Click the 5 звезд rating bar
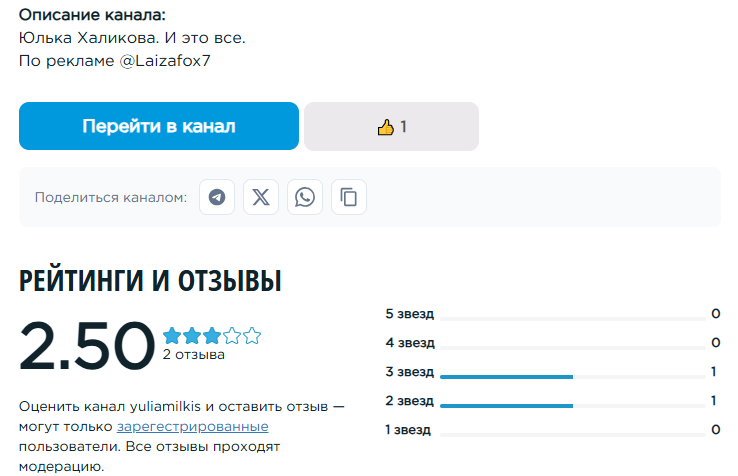Screen dimensions: 738x476 pyautogui.click(x=571, y=319)
